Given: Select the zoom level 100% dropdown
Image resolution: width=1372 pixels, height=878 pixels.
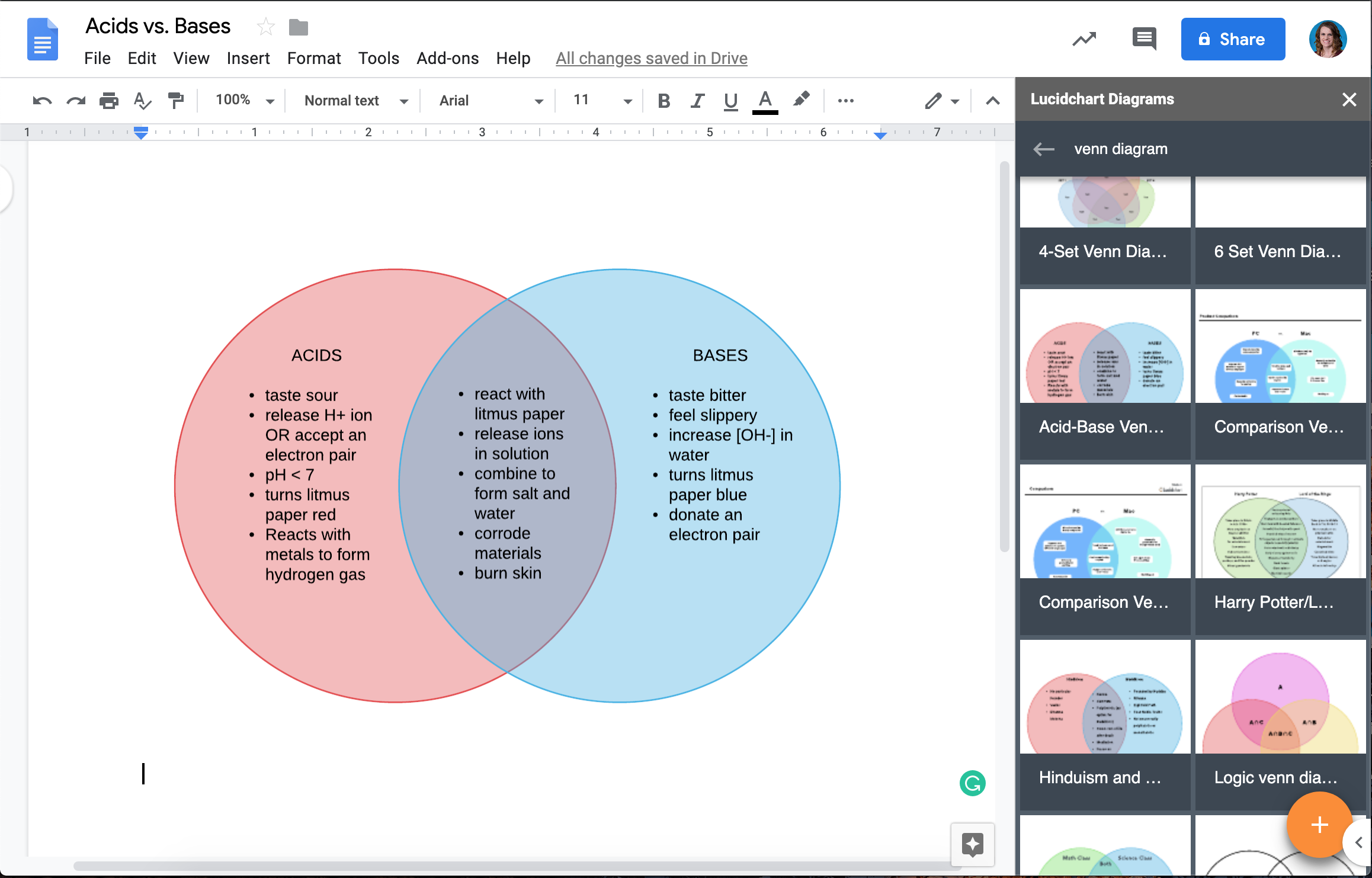Looking at the screenshot, I should click(244, 100).
